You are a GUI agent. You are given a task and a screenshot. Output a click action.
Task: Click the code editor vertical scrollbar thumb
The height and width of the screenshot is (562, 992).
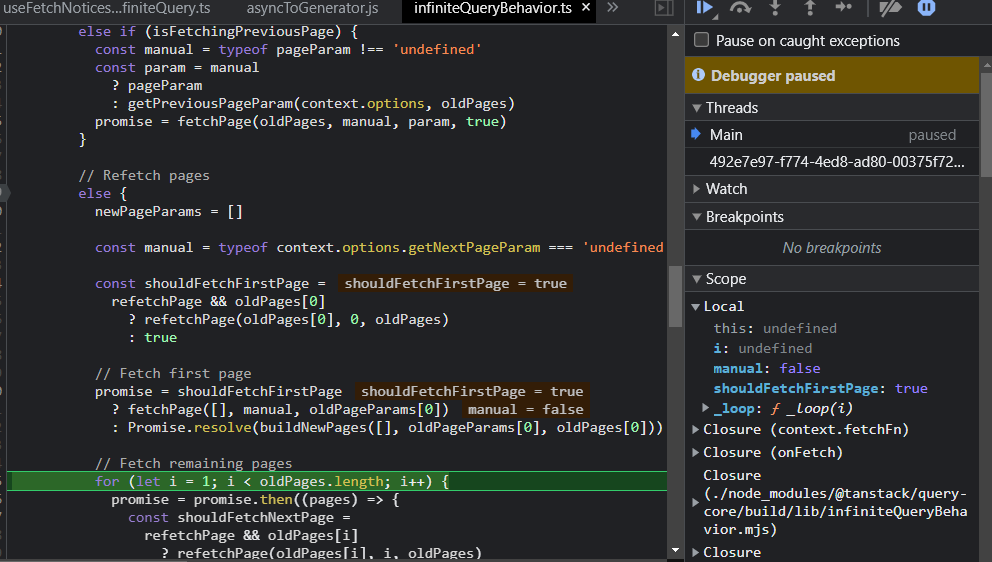[675, 296]
